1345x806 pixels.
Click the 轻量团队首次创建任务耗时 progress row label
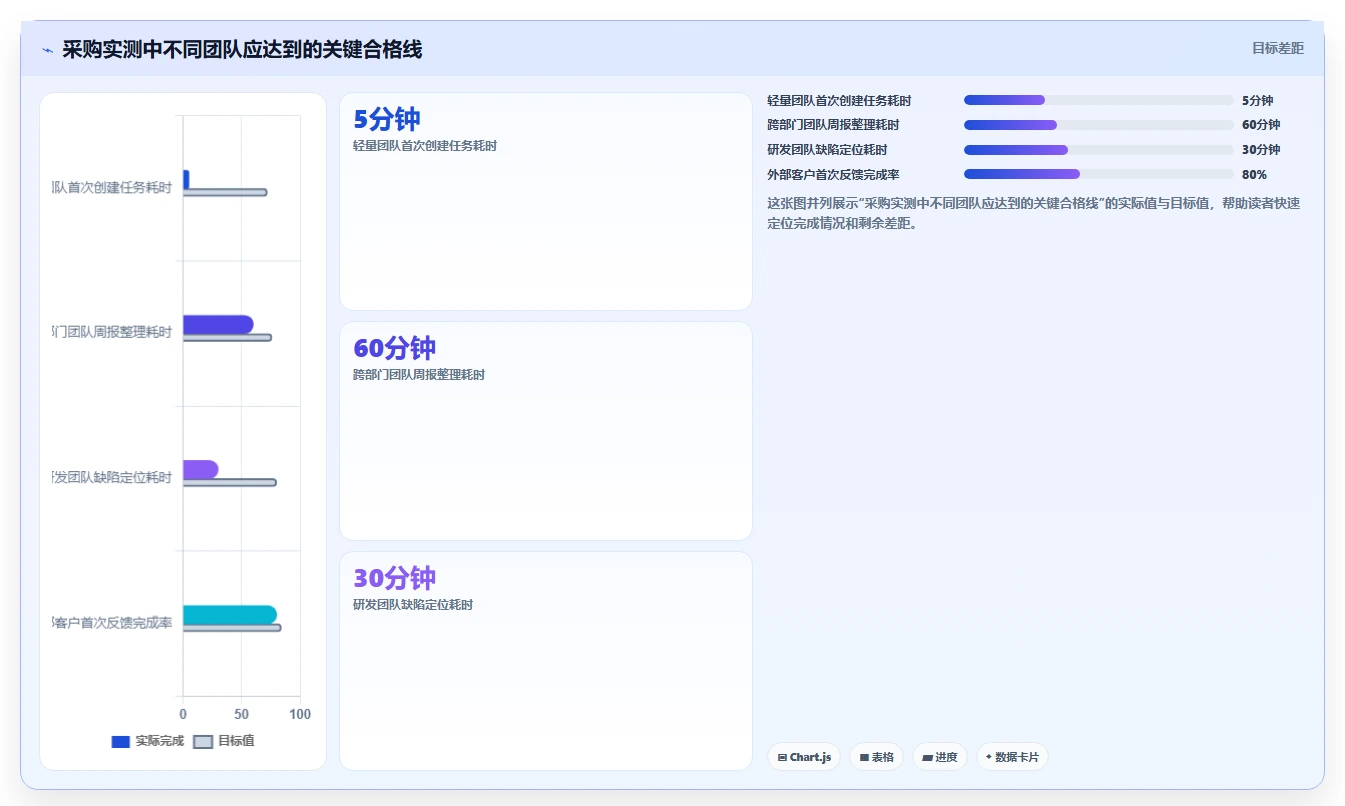coord(839,101)
